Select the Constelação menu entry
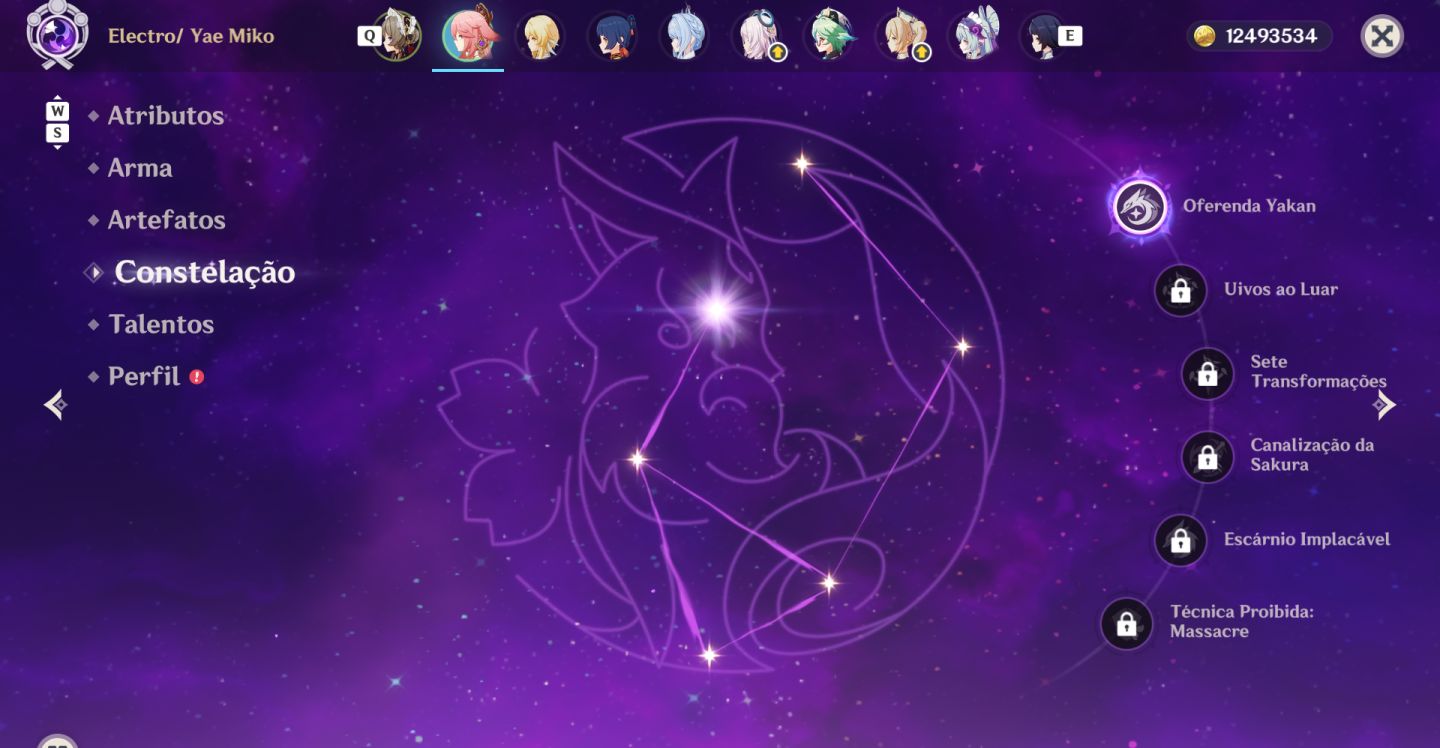 coord(204,272)
